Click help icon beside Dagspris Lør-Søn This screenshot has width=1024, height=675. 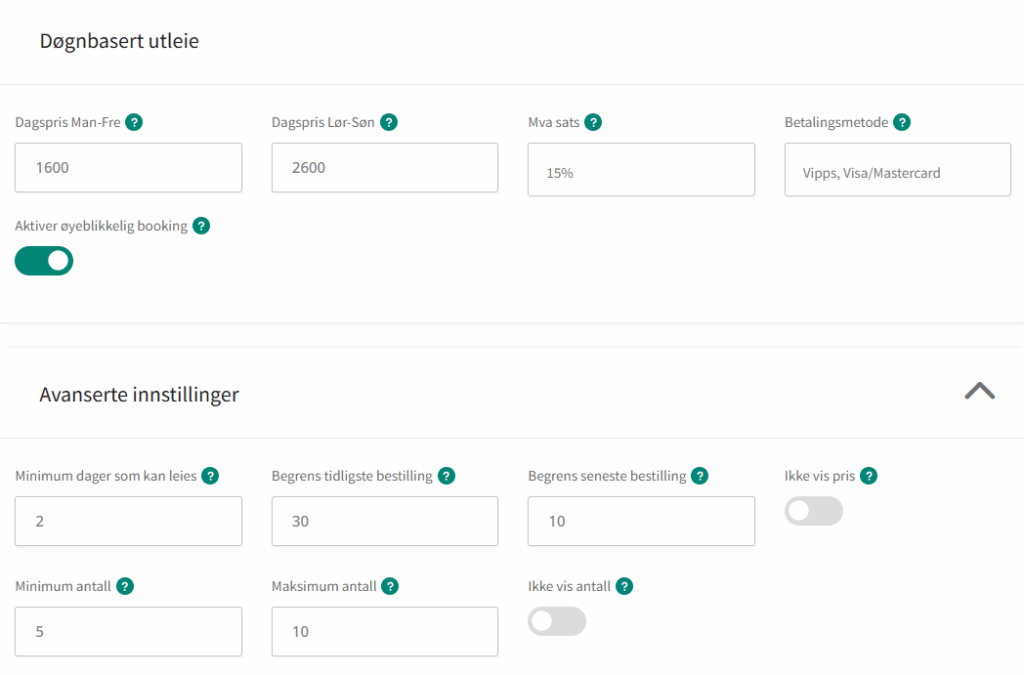(389, 123)
